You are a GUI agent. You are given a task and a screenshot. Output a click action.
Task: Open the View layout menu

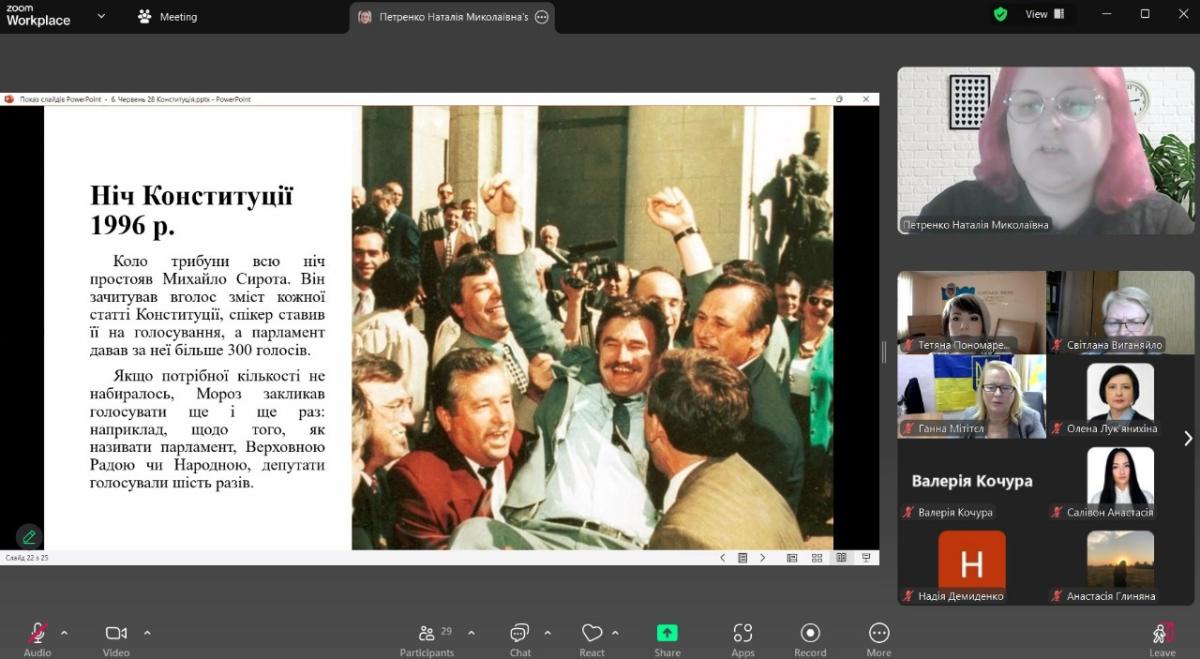pos(1045,15)
